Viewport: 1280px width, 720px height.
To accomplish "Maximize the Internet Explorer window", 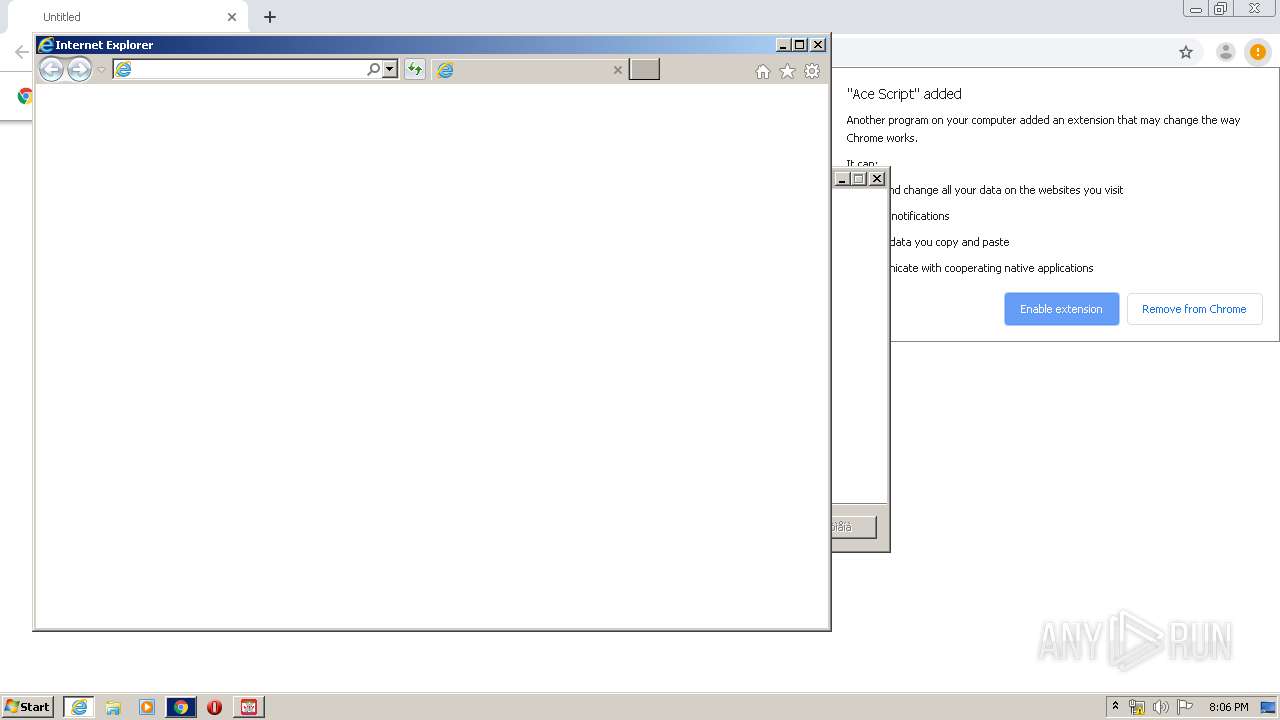I will [800, 45].
